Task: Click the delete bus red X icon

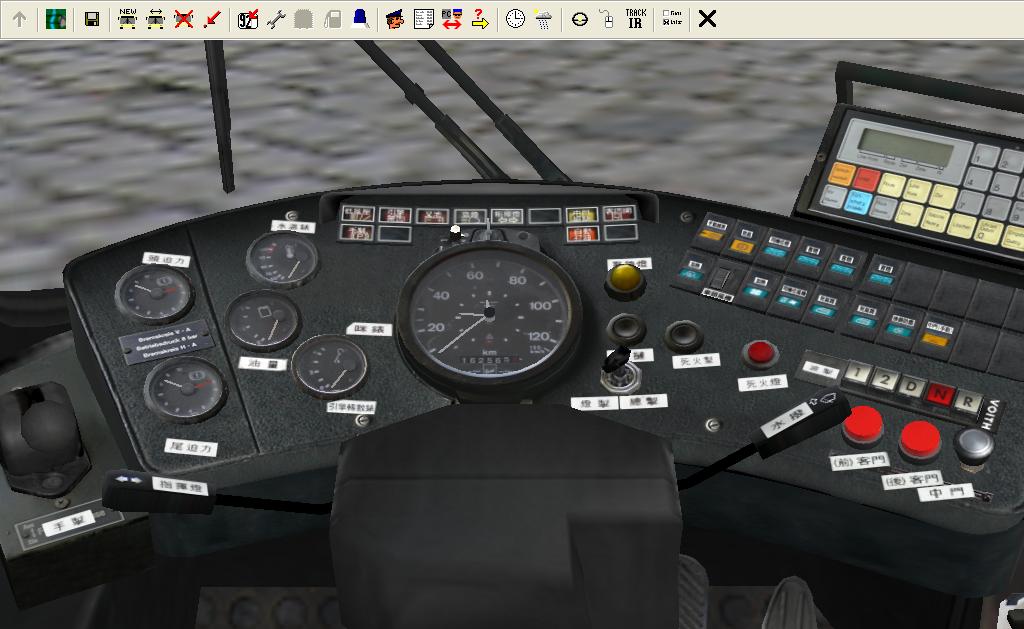Action: point(184,19)
